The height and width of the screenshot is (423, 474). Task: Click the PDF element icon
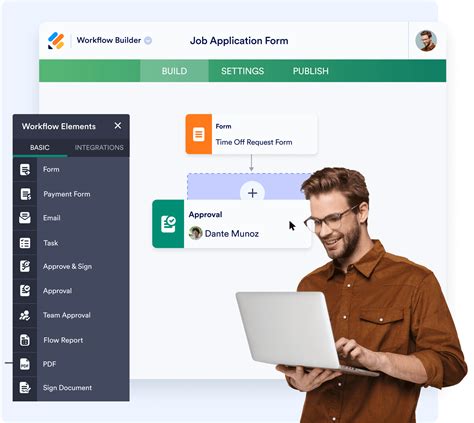coord(25,364)
